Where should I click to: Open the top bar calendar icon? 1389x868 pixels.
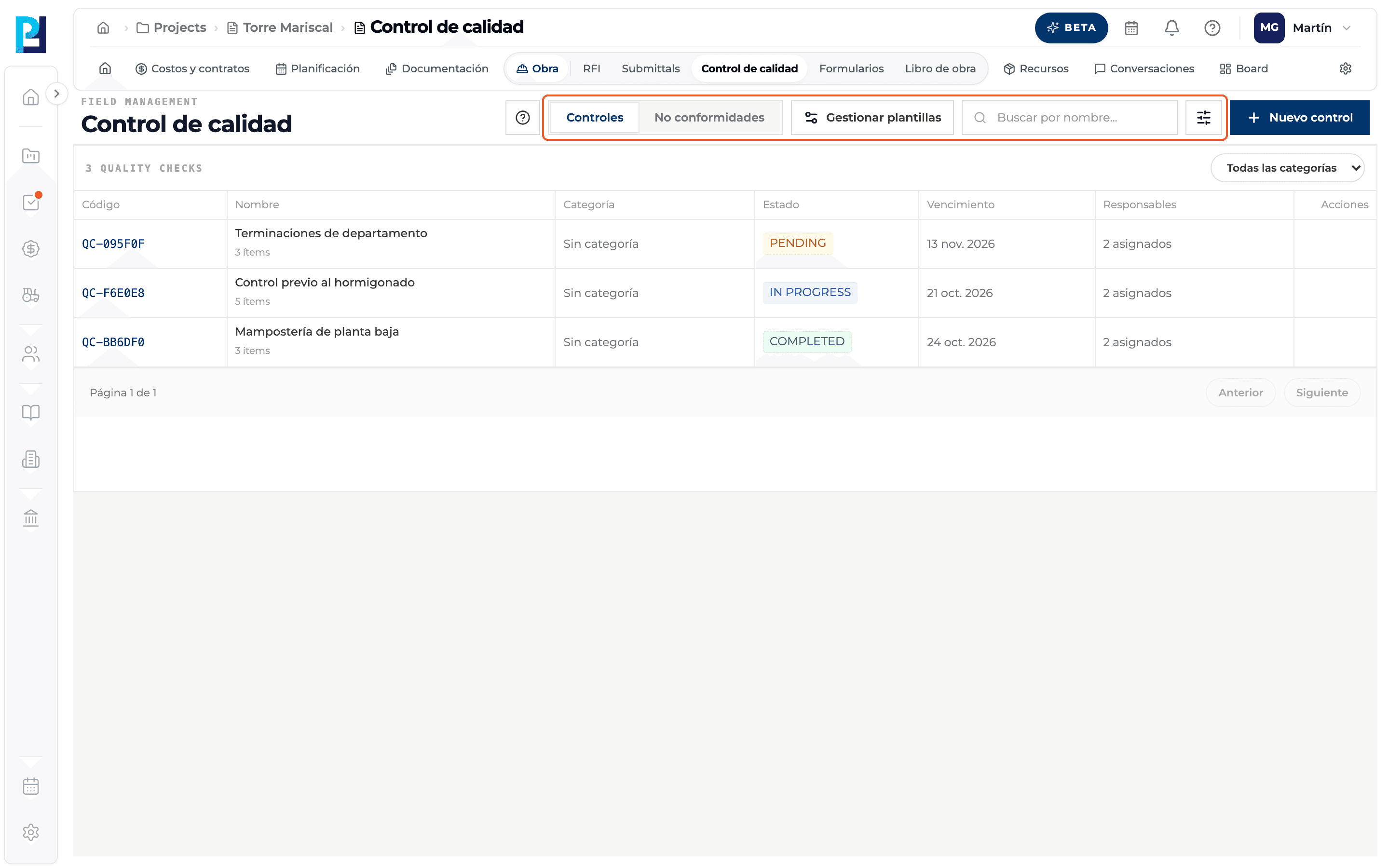coord(1131,27)
